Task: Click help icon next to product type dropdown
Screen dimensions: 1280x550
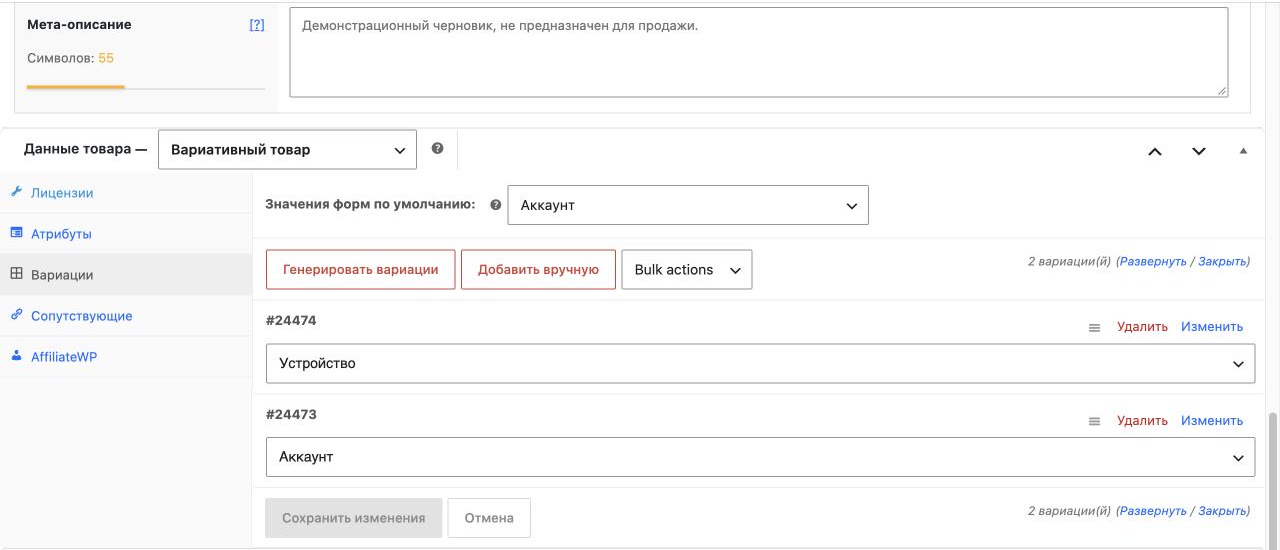Action: pyautogui.click(x=437, y=148)
